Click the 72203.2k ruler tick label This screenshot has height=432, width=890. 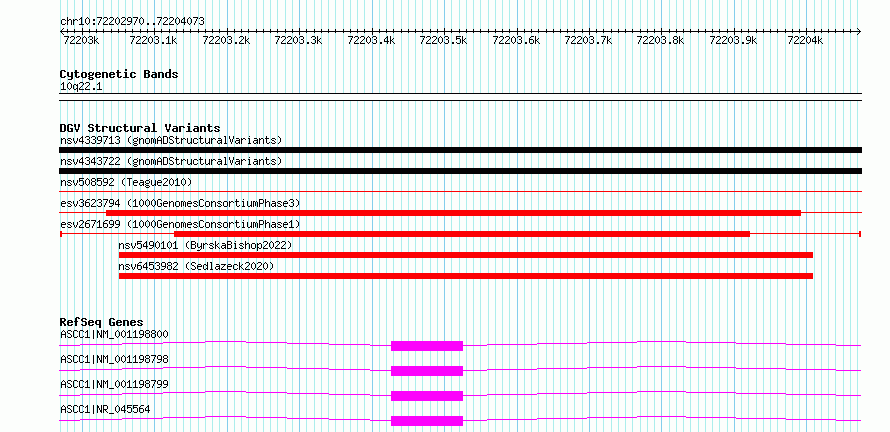(x=226, y=40)
